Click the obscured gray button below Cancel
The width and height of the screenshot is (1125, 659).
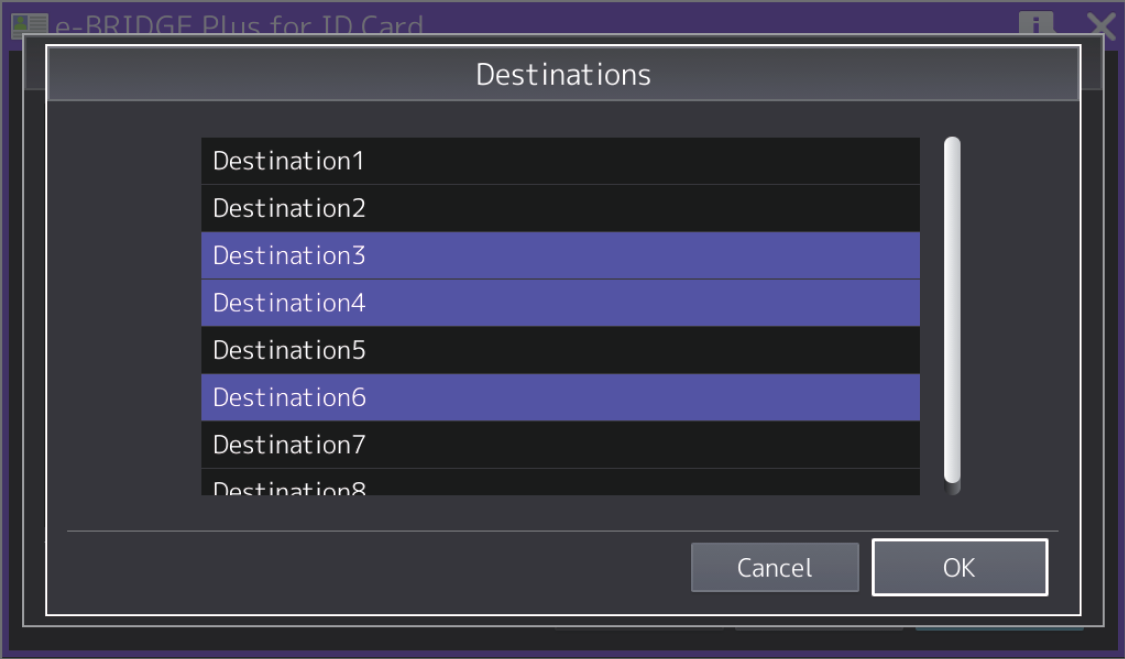pyautogui.click(x=819, y=628)
